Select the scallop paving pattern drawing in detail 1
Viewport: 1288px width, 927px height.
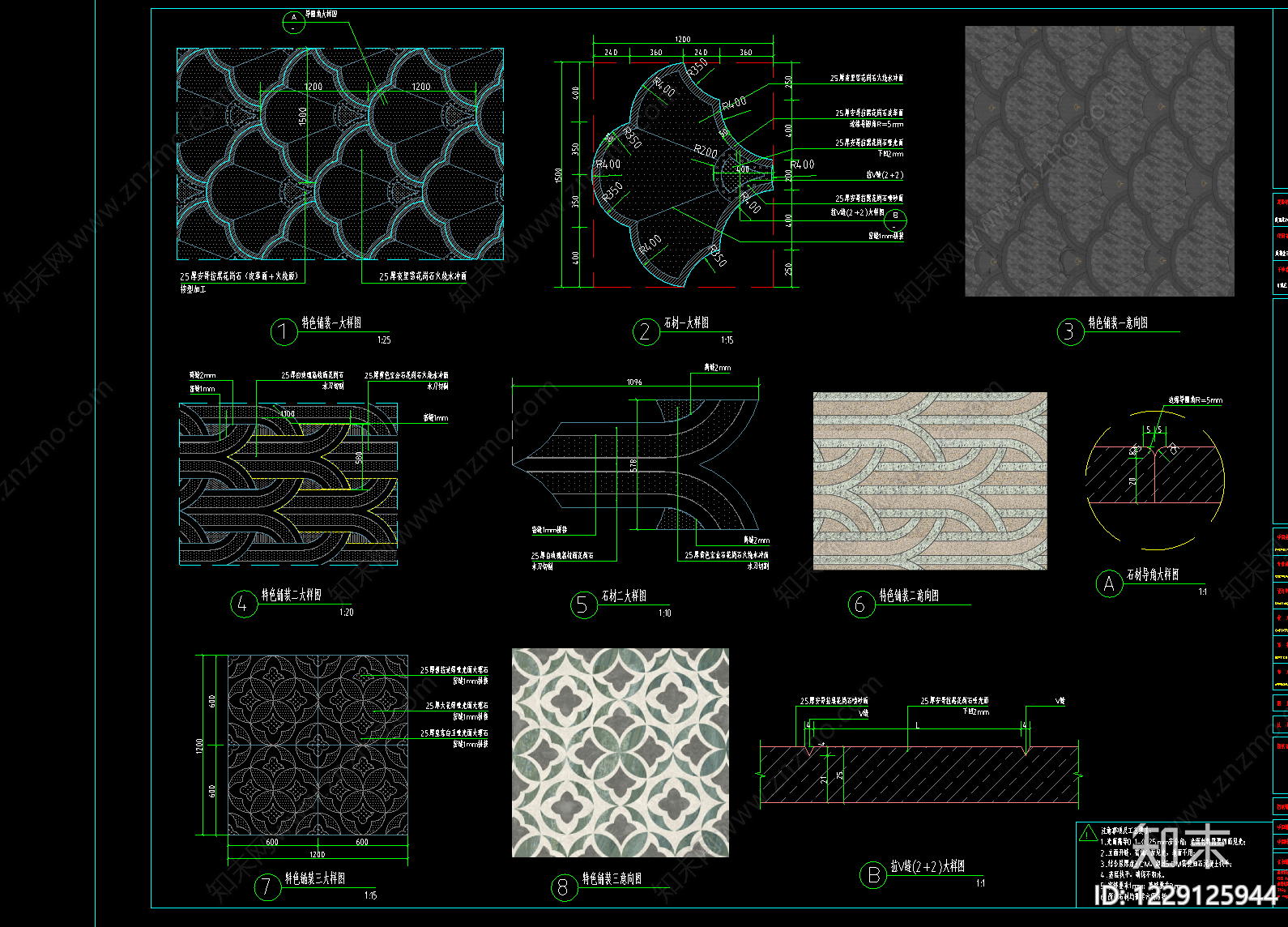point(340,154)
